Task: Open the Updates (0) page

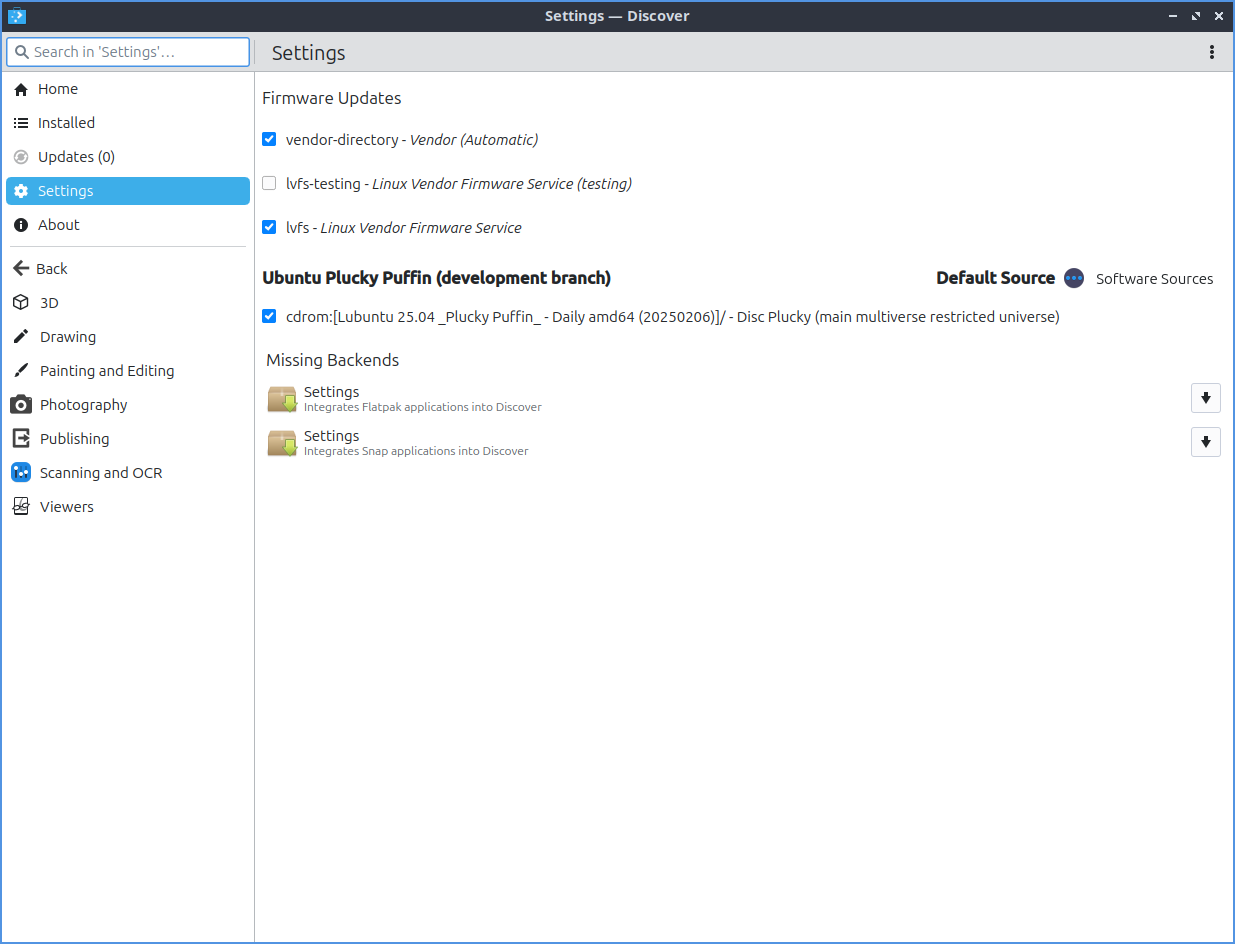Action: [76, 157]
